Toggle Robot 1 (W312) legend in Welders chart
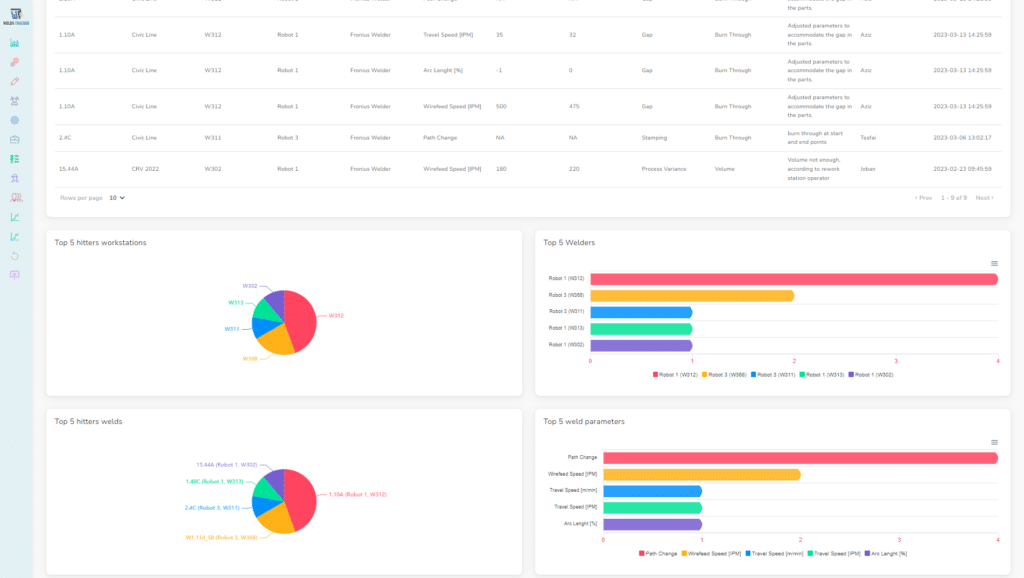Screen dimensions: 1024x578 [x=675, y=375]
